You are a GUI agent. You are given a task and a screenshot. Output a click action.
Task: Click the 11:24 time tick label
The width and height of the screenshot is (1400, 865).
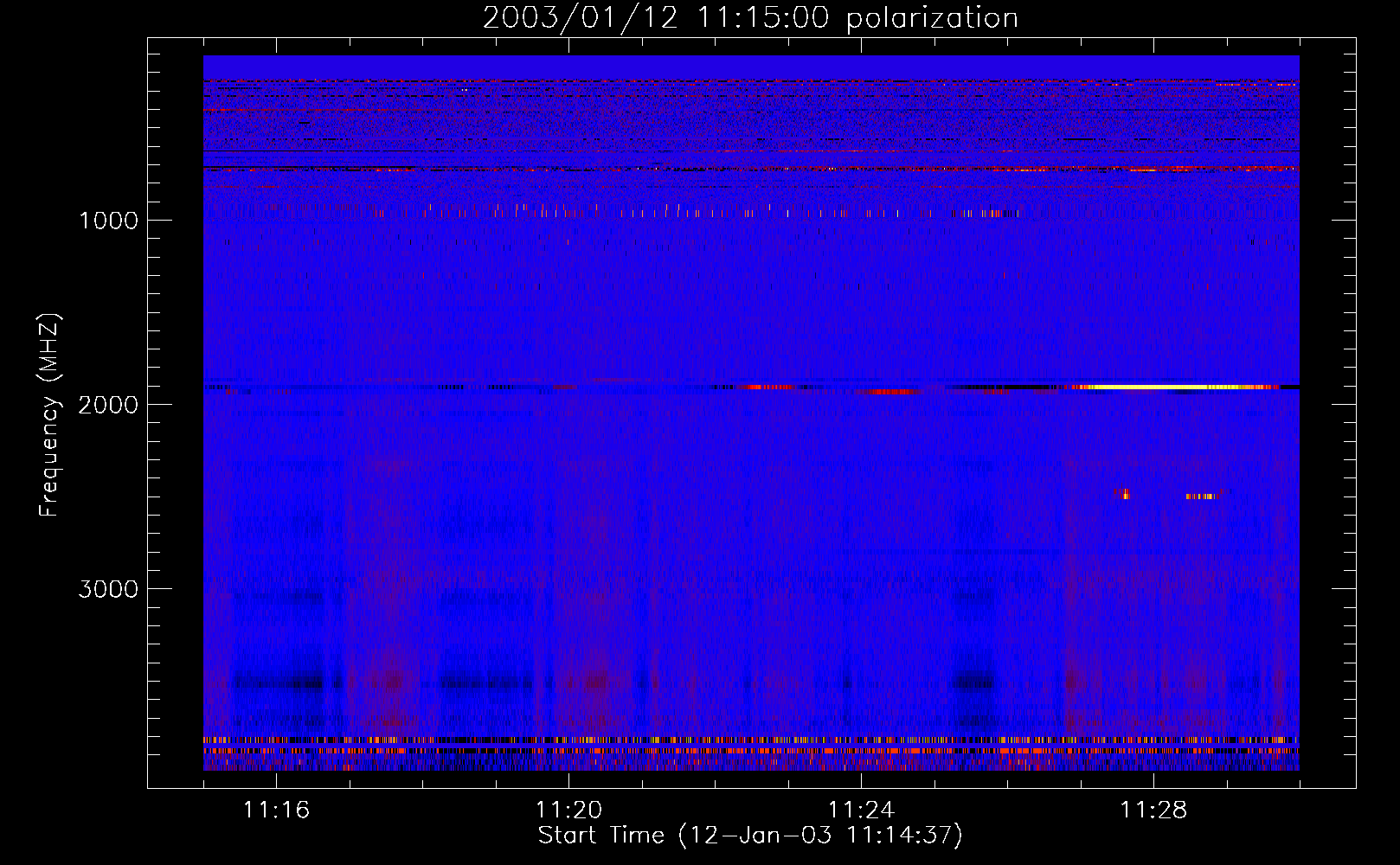coord(861,811)
